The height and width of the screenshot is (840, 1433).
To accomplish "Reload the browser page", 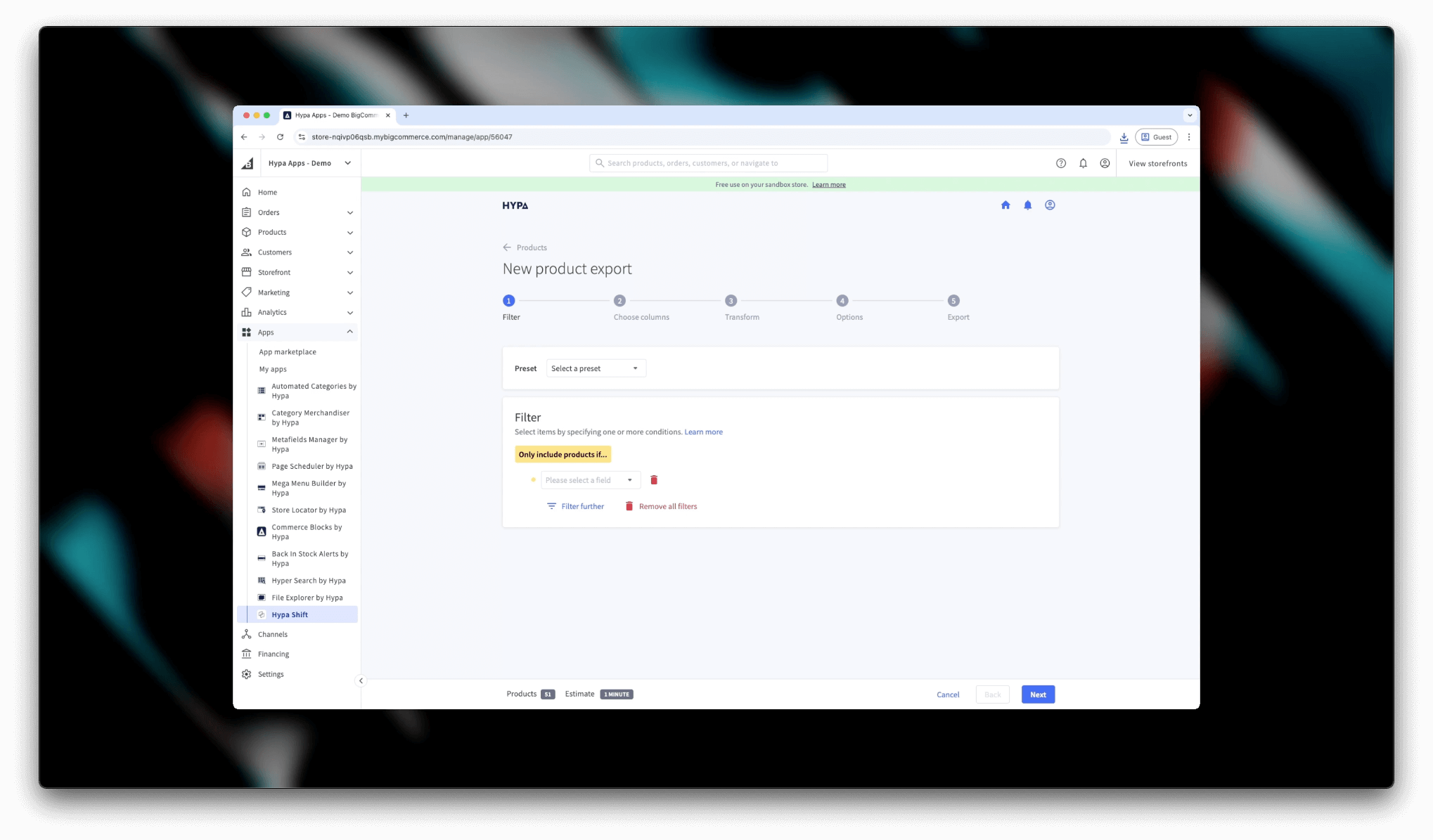I will pyautogui.click(x=281, y=137).
